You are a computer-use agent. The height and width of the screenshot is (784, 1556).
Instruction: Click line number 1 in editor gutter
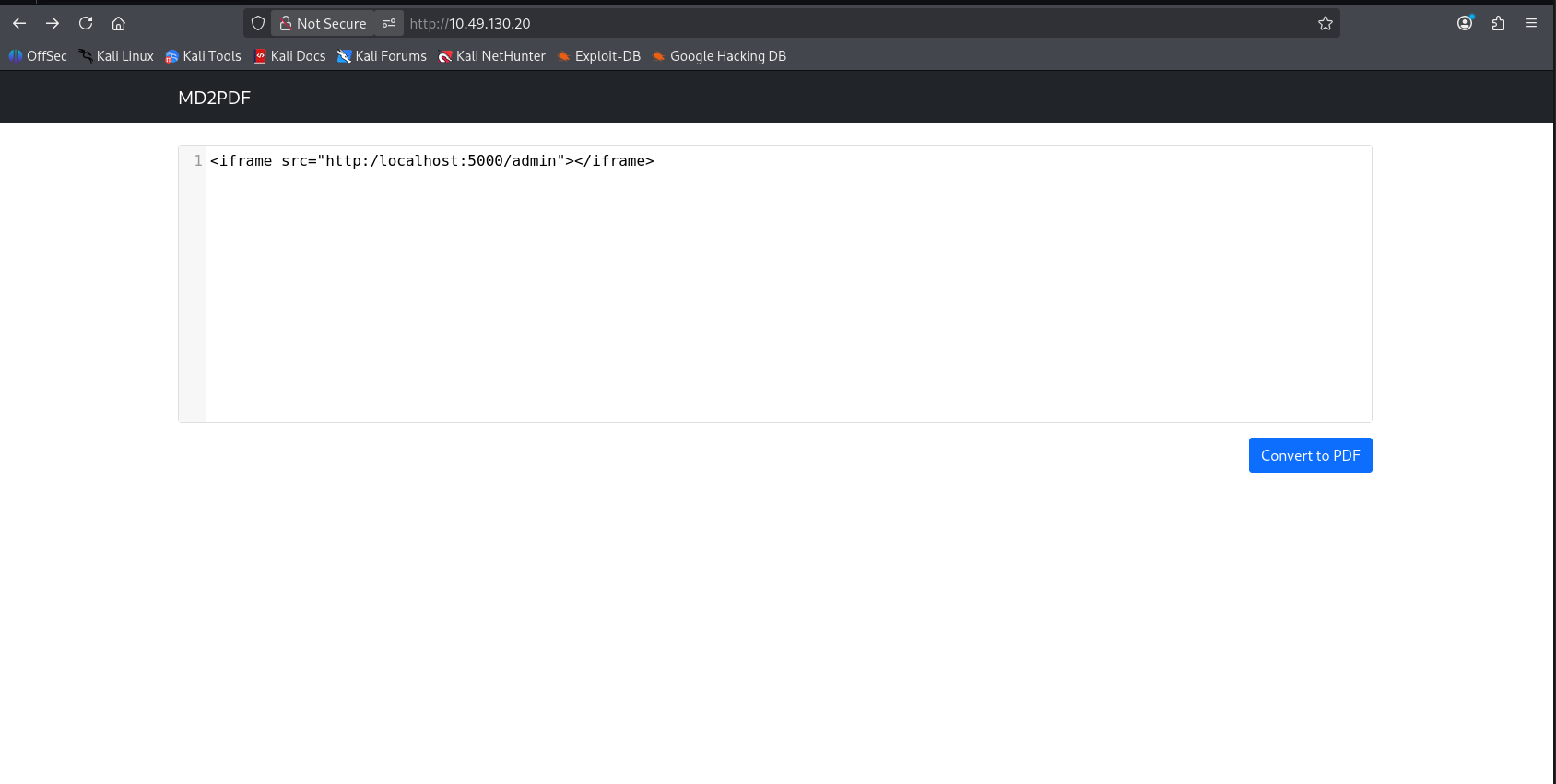point(197,160)
